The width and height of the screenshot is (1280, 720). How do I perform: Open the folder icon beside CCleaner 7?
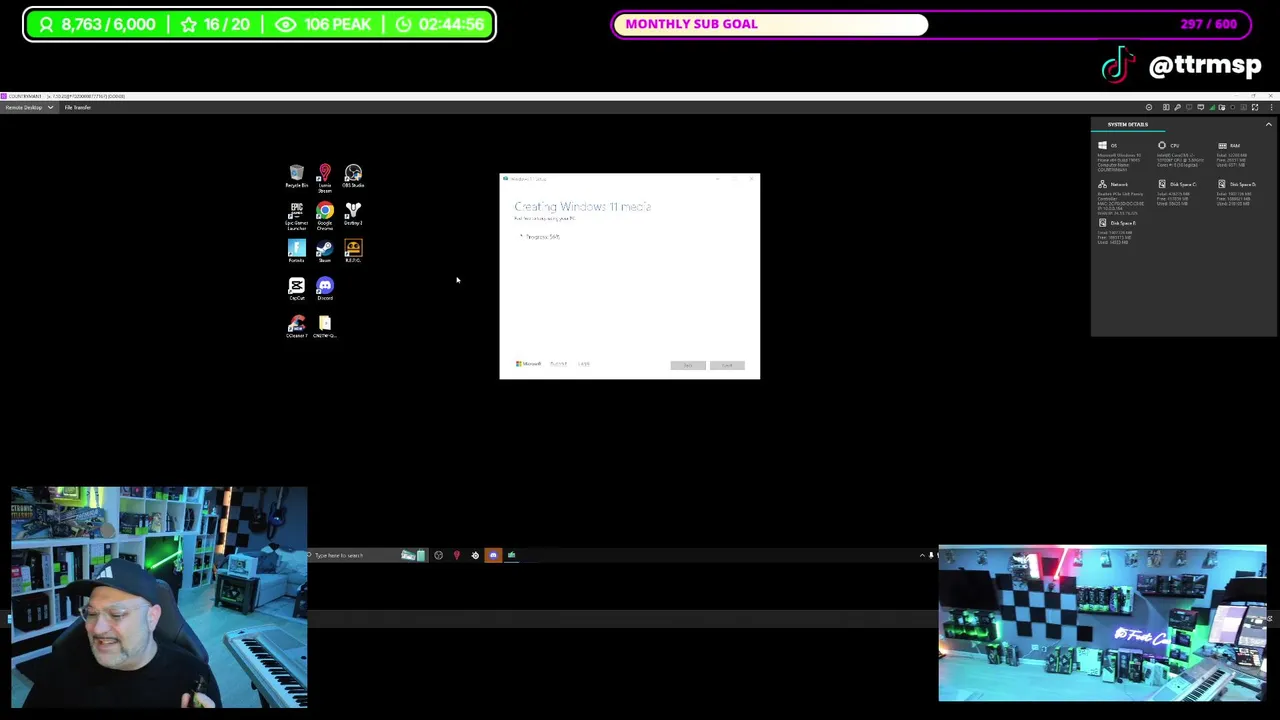[x=325, y=326]
